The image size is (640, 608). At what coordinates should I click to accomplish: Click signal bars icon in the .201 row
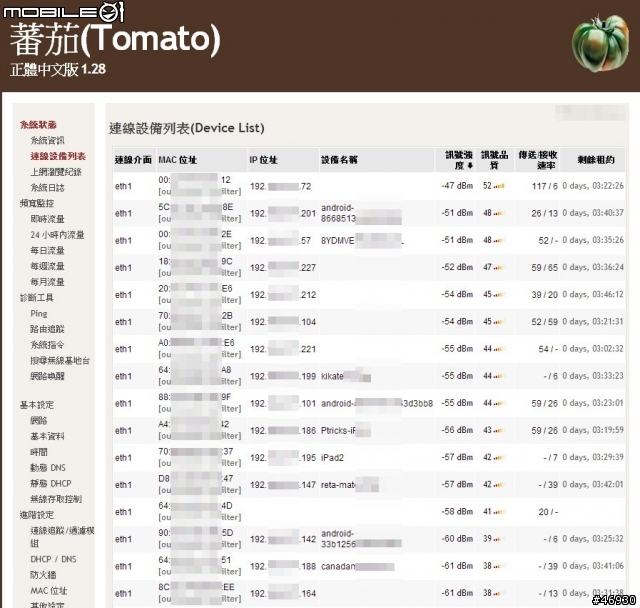[499, 213]
